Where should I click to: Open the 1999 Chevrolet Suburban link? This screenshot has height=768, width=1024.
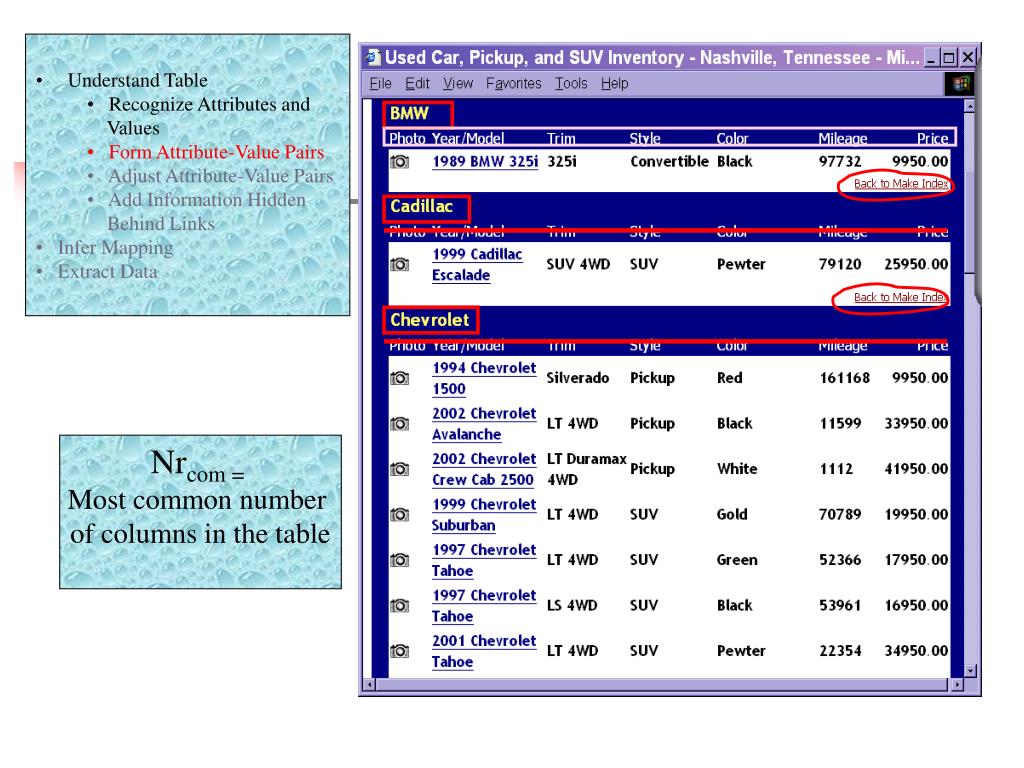(x=484, y=515)
